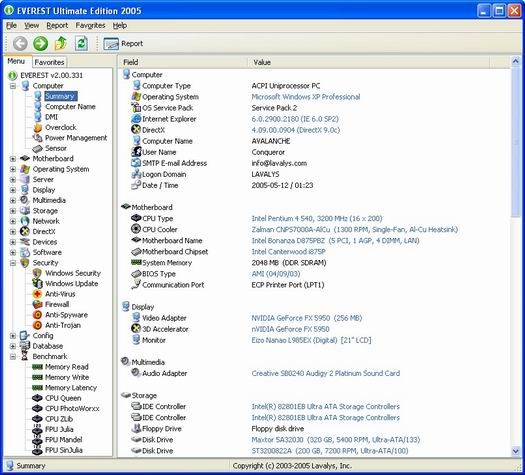Viewport: 525px width, 475px height.
Task: Open the Anti-Virus security page
Action: click(x=60, y=294)
